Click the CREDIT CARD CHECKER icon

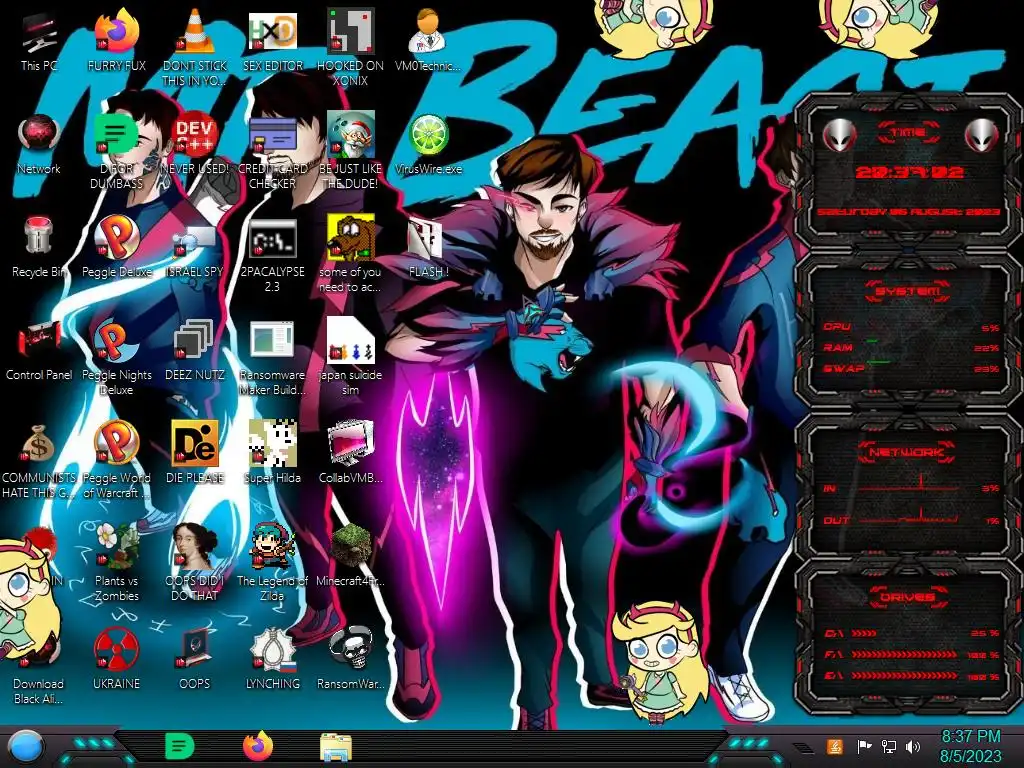(273, 135)
